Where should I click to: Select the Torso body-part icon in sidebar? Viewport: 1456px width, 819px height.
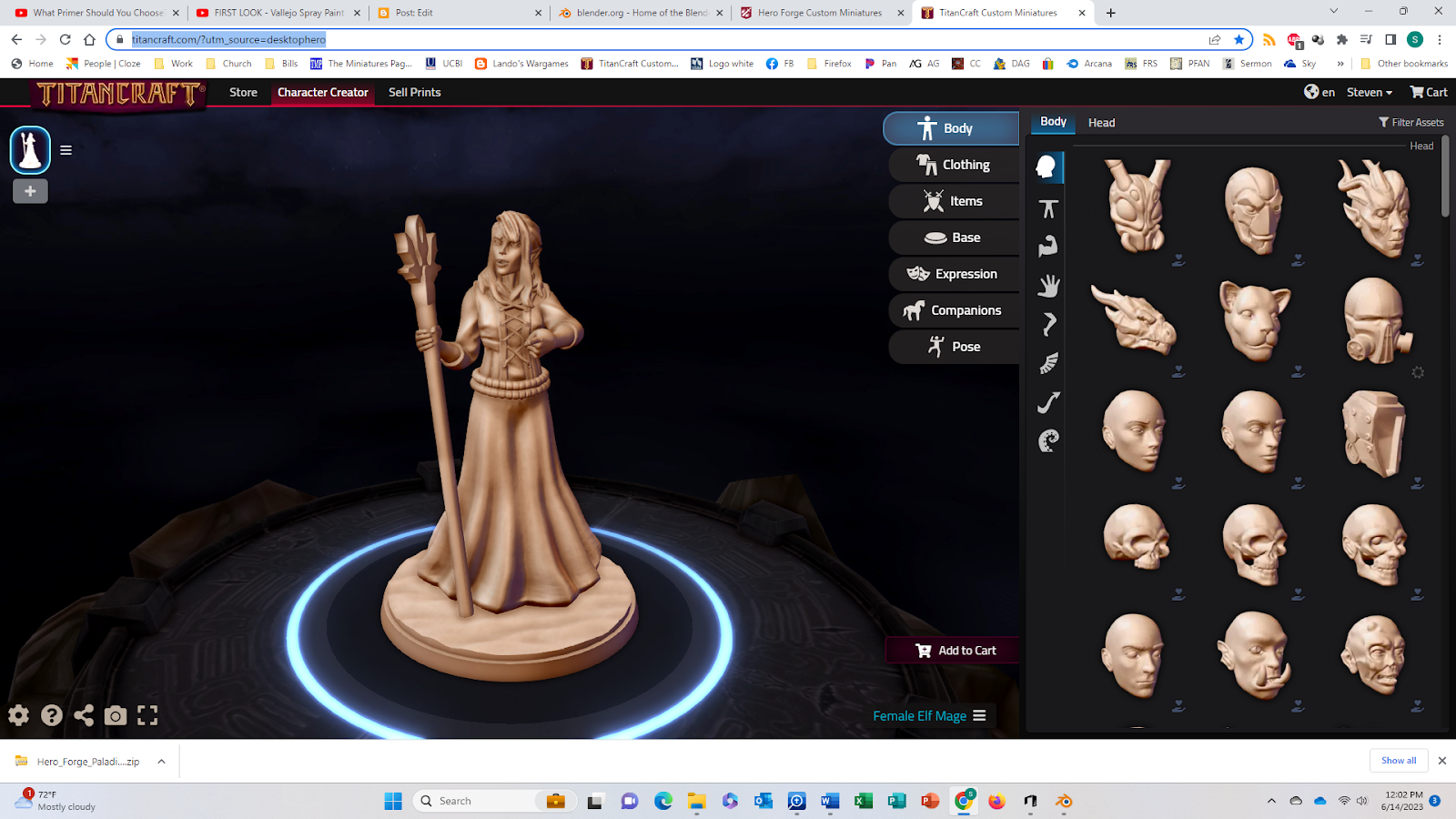click(1048, 208)
